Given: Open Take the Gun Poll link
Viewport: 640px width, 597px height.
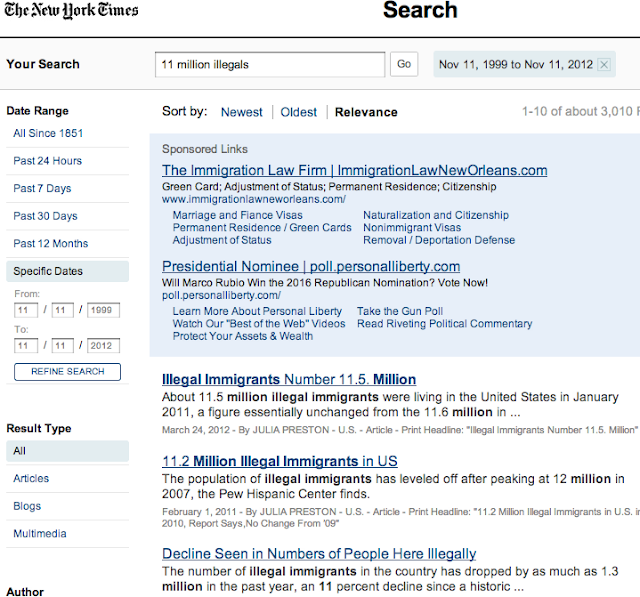Looking at the screenshot, I should tap(400, 311).
